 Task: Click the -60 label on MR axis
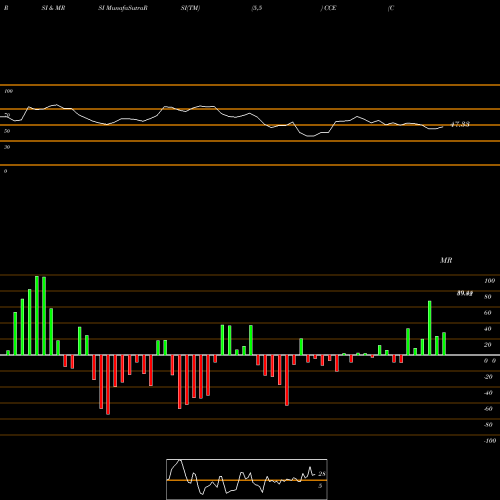point(488,409)
